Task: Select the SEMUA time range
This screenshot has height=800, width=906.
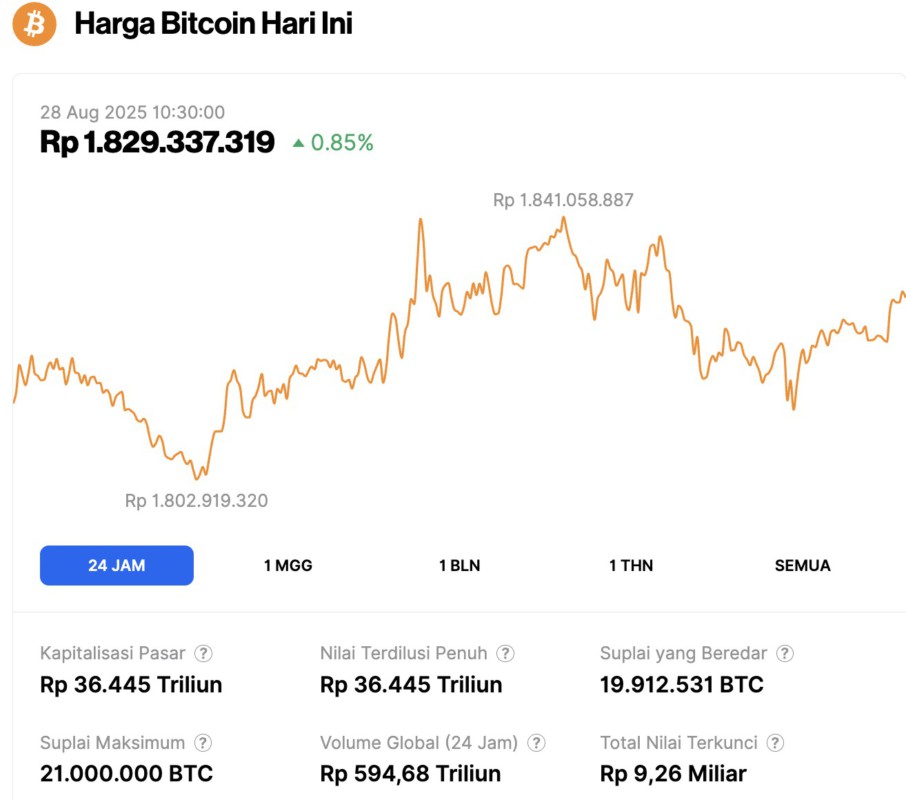Action: coord(801,565)
